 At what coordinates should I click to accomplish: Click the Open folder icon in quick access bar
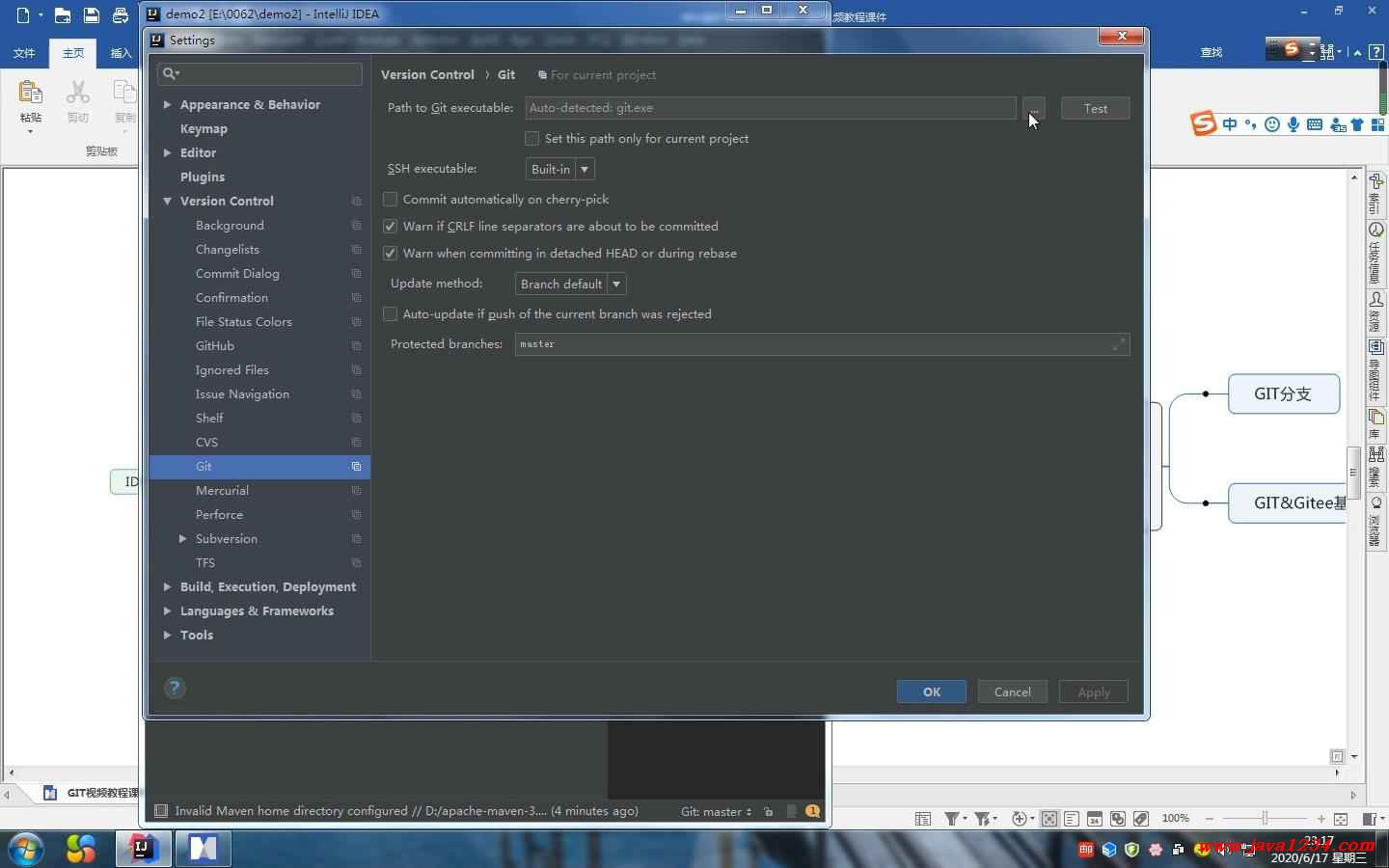click(62, 14)
